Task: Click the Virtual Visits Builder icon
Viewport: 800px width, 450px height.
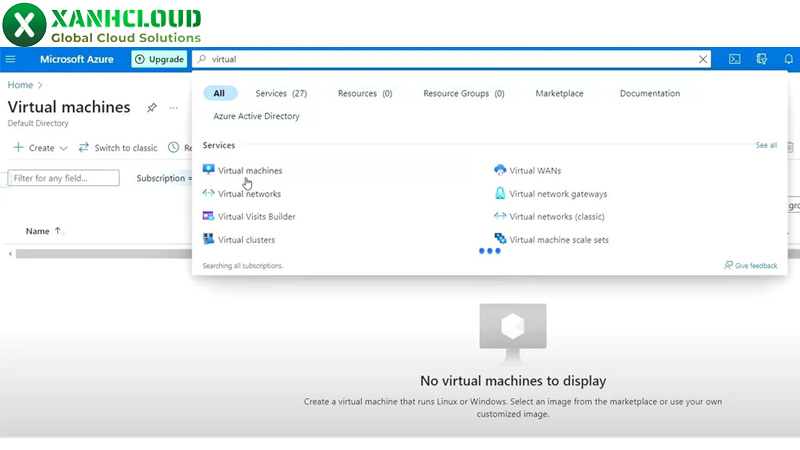Action: click(x=208, y=216)
